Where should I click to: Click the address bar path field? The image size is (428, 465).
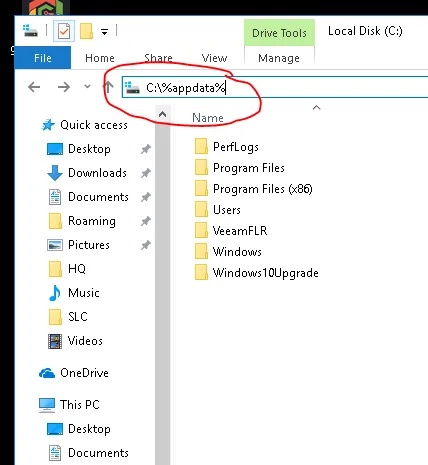[275, 87]
